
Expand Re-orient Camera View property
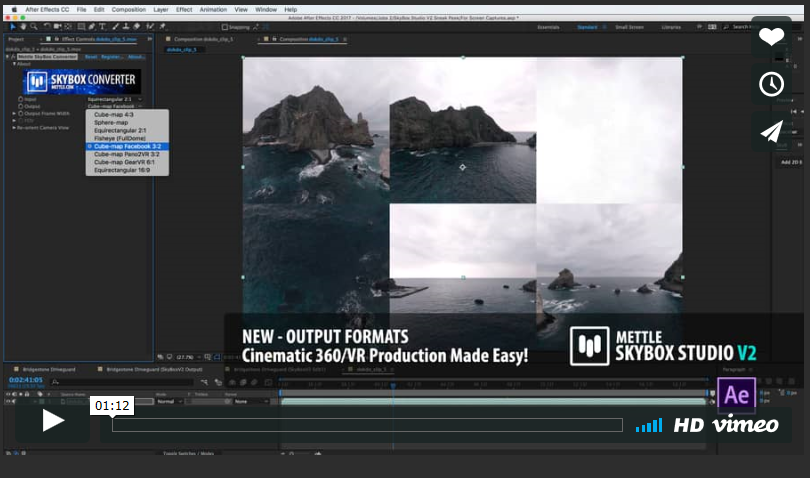[14, 128]
